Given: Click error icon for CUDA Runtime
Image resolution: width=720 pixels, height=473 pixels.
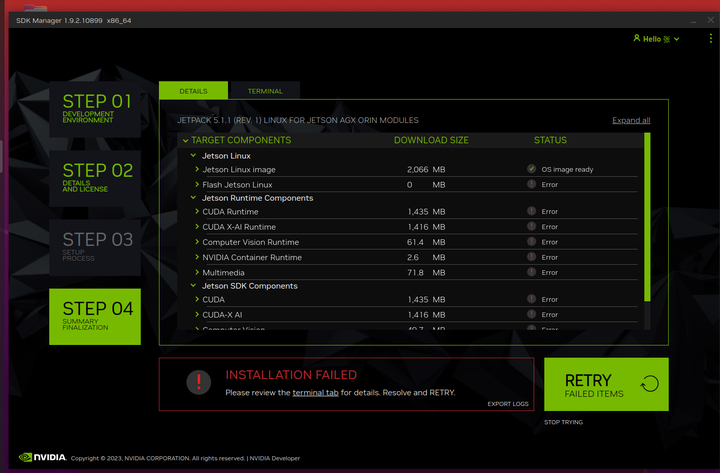Looking at the screenshot, I should coord(531,211).
